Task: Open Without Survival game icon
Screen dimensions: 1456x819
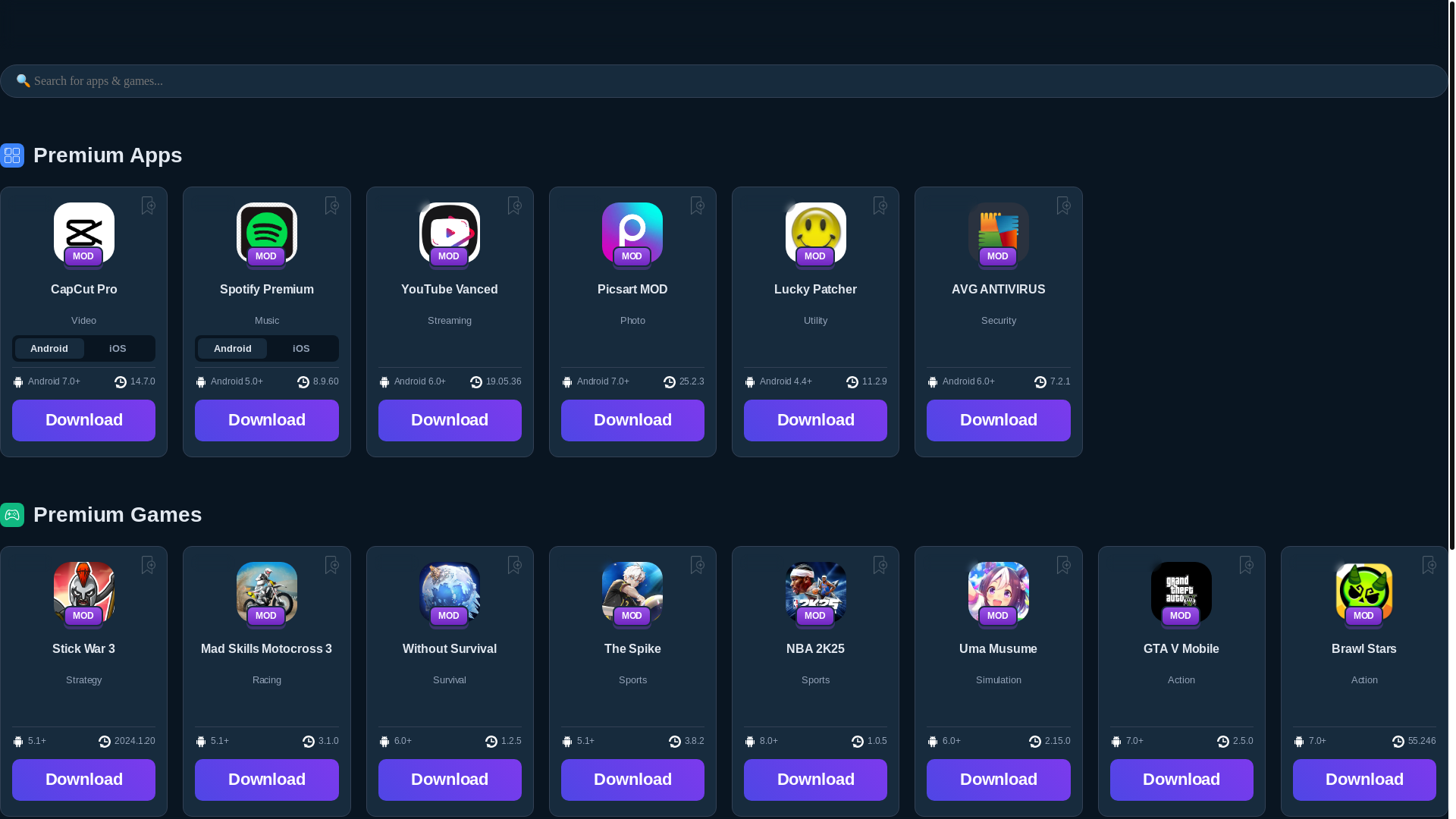Action: coord(450,592)
